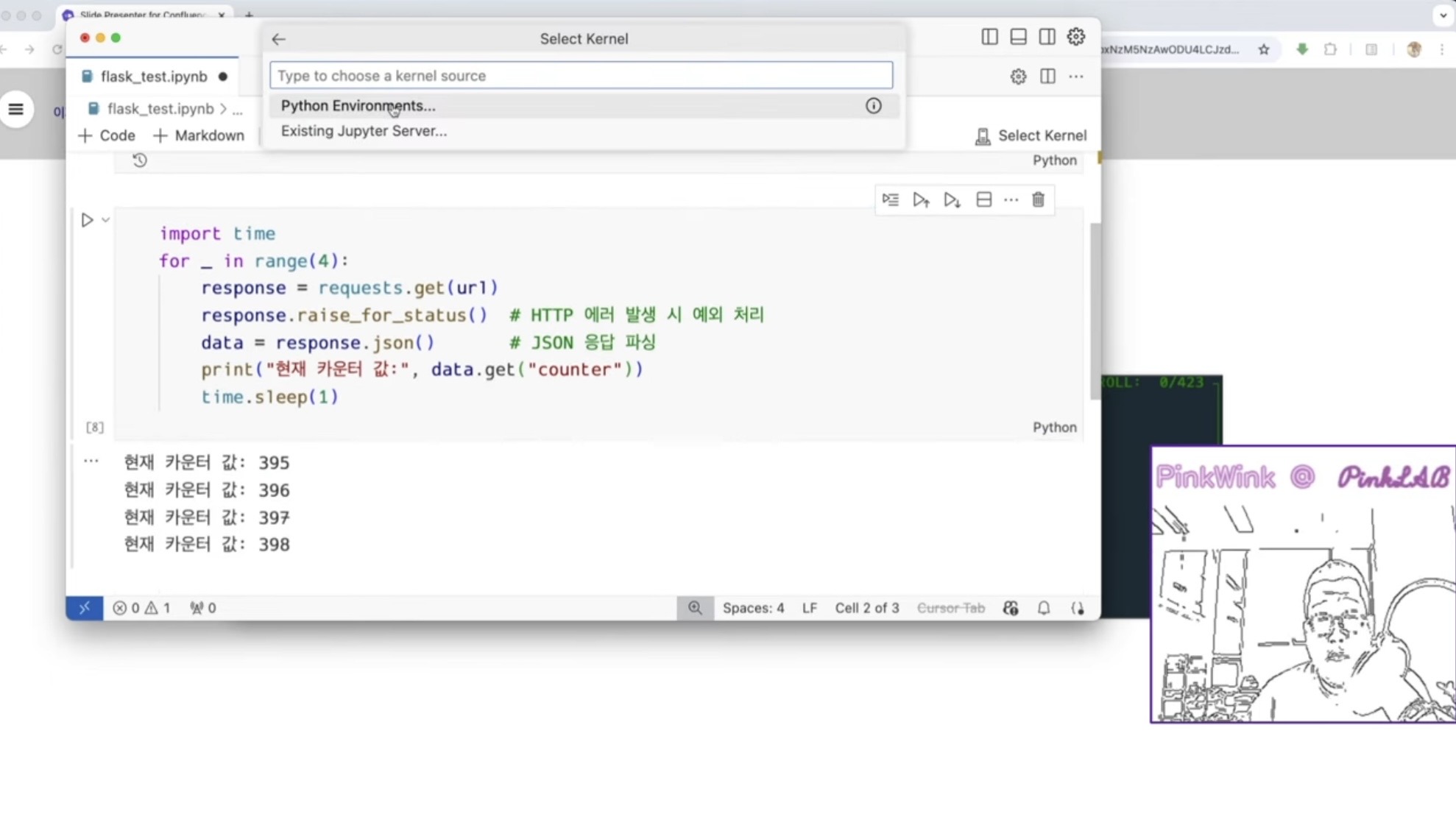Run the cell with the play icon
This screenshot has width=1456, height=828.
tap(87, 220)
